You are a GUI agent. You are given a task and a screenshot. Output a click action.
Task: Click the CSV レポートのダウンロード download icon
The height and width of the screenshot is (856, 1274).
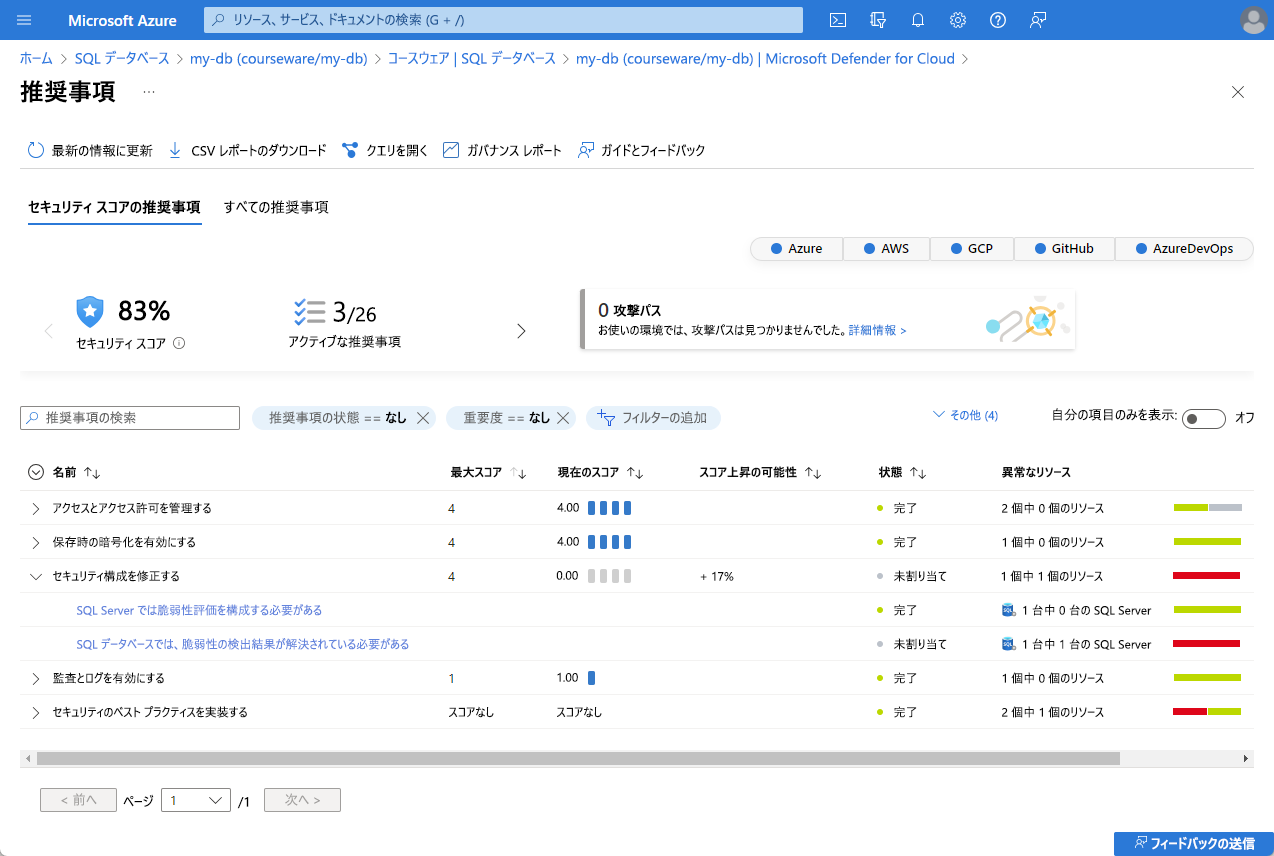click(175, 150)
